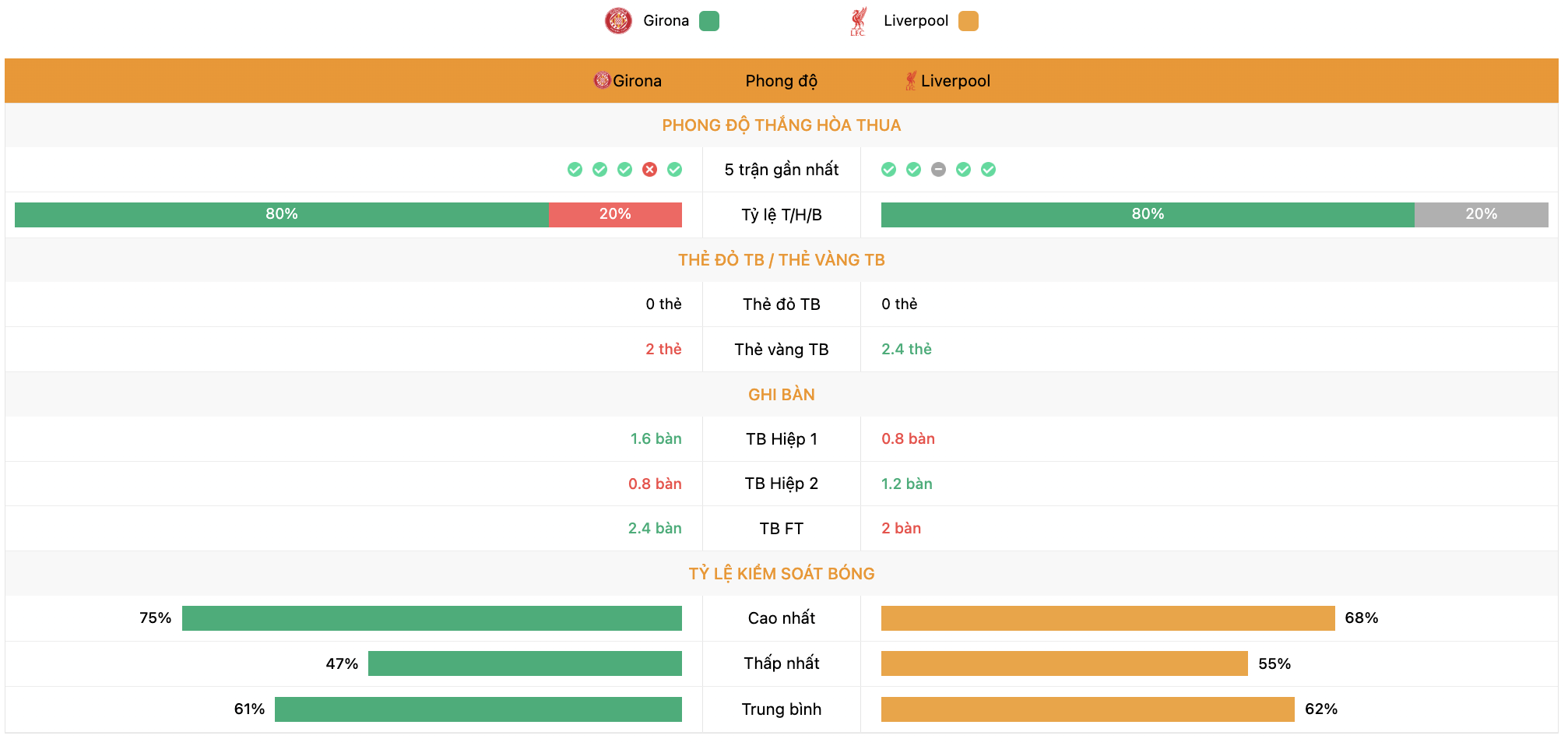Click Girona team name in orange header
The image size is (1568, 746).
point(637,81)
